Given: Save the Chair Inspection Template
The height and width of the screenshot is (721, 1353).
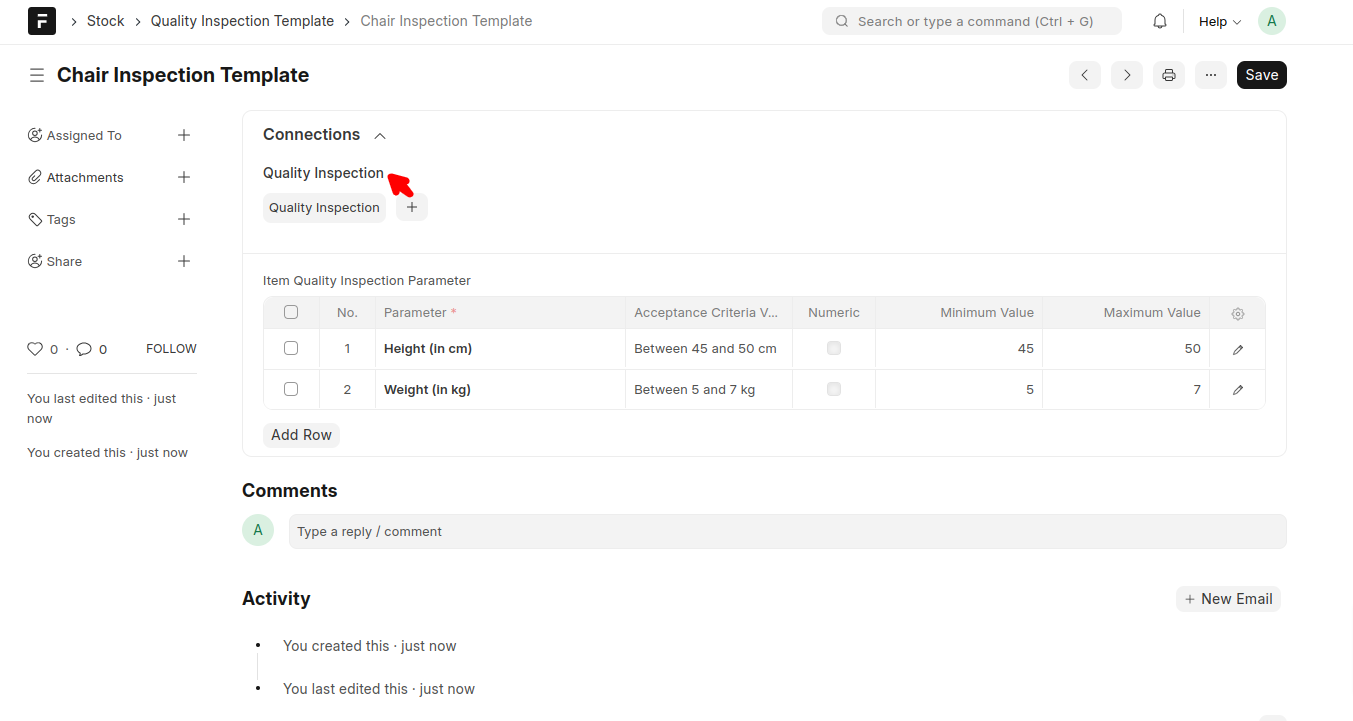Looking at the screenshot, I should point(1261,74).
